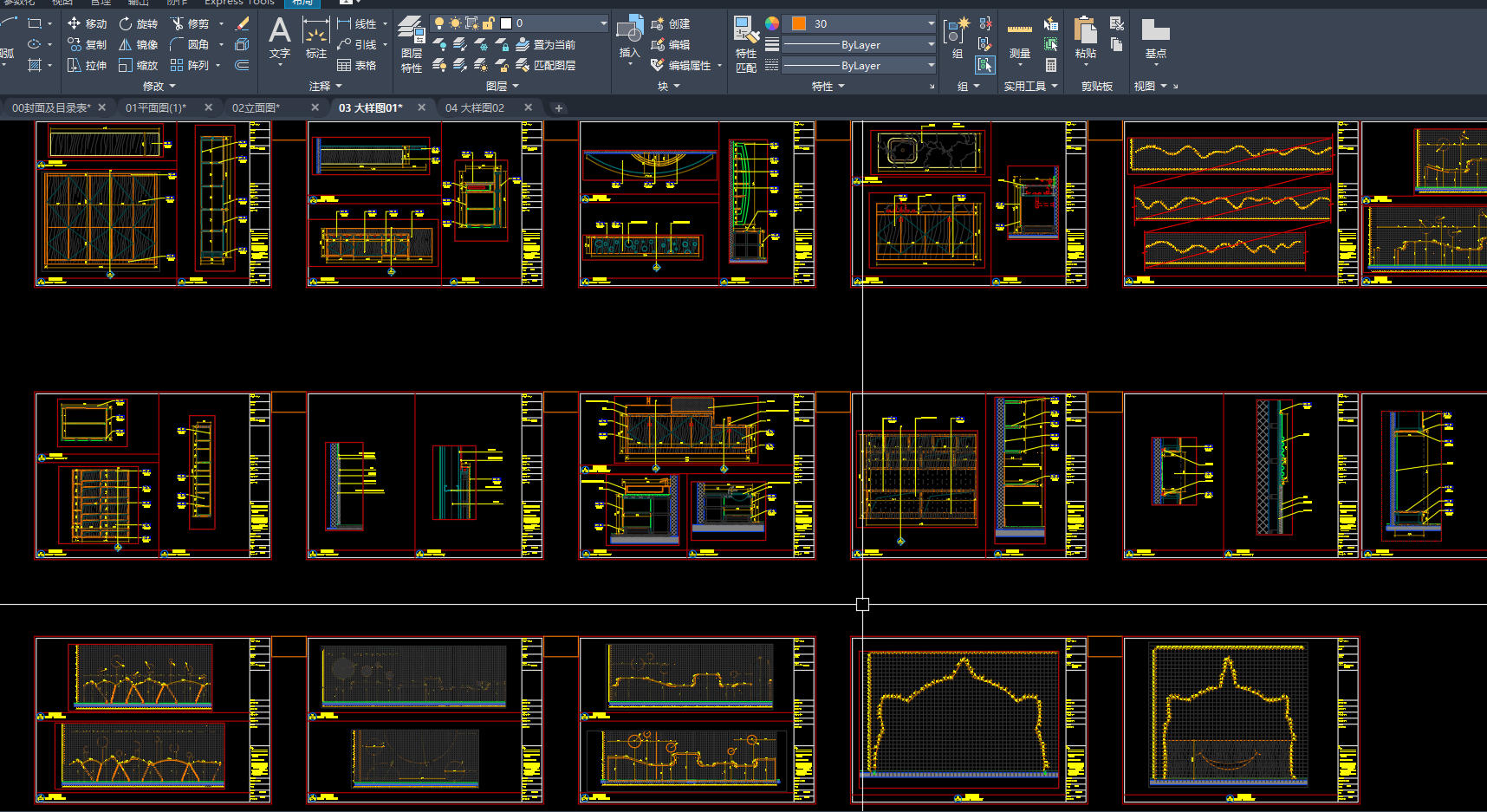Screen dimensions: 1487x812
Task: Activate the Rotate (旋转) tool
Action: point(138,23)
